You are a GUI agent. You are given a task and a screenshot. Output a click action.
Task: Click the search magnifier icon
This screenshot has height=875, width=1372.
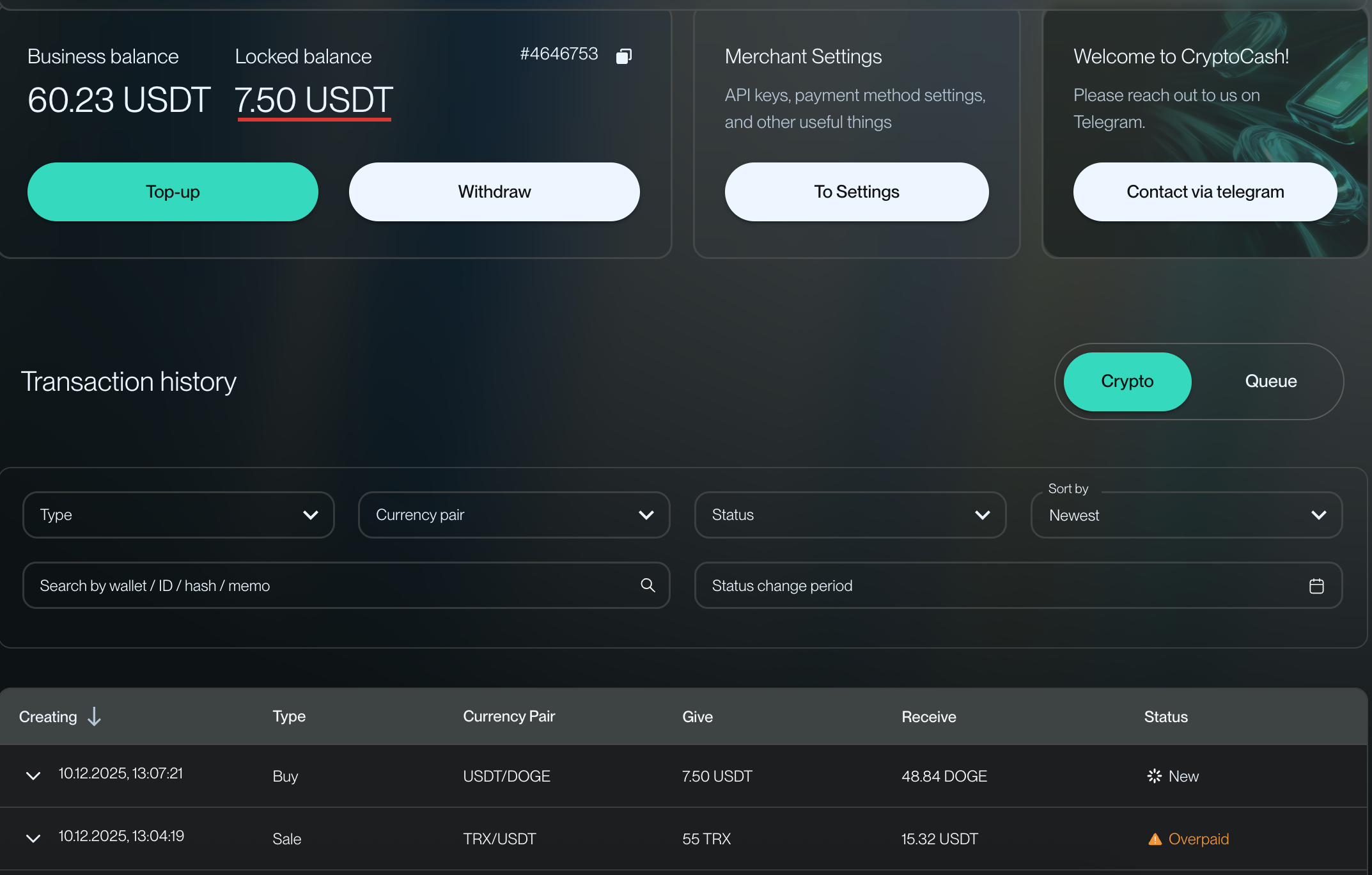(x=648, y=585)
